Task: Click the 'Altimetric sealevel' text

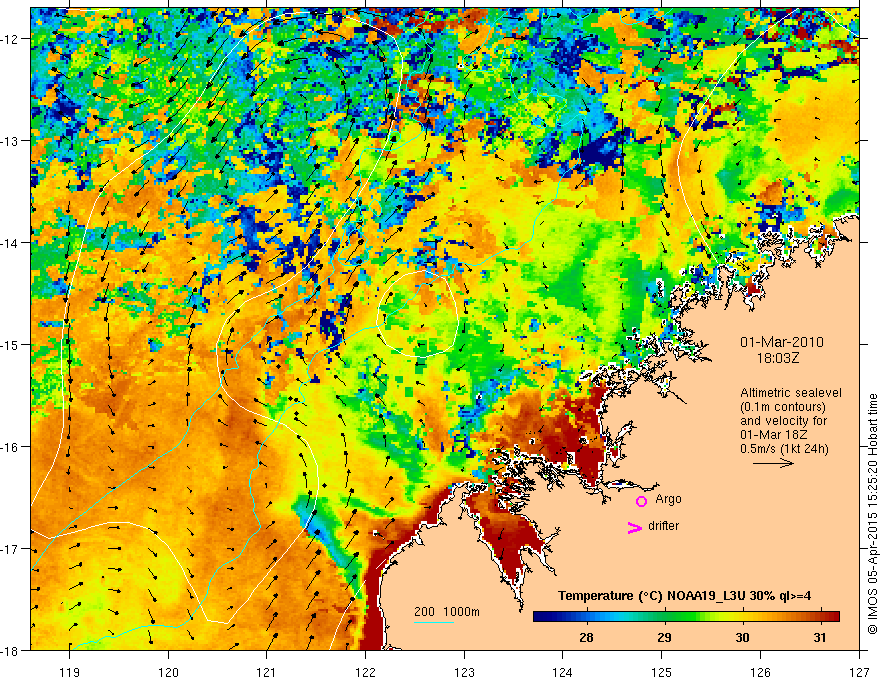Action: (x=791, y=393)
